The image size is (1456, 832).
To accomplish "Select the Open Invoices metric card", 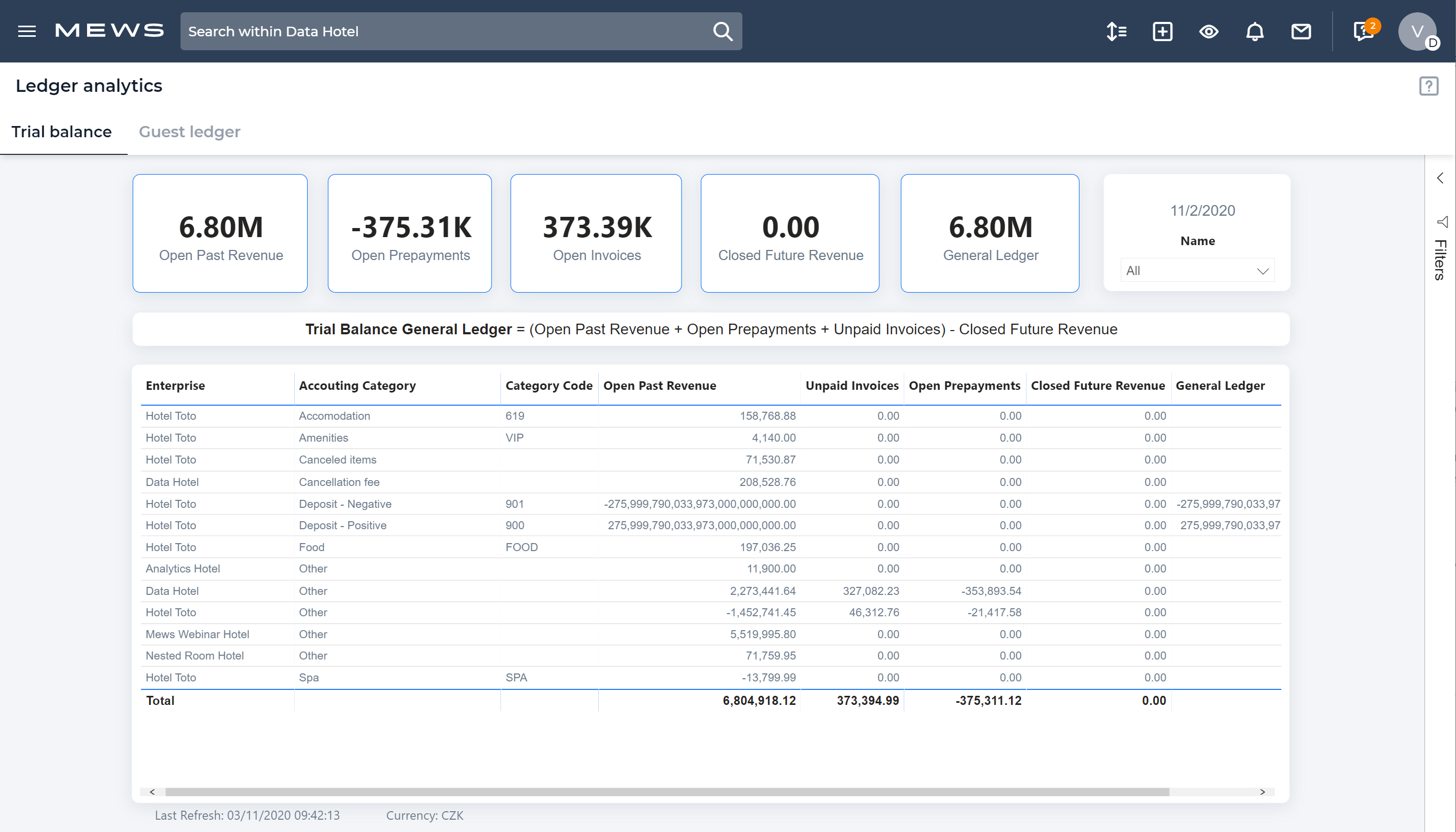I will (x=596, y=233).
